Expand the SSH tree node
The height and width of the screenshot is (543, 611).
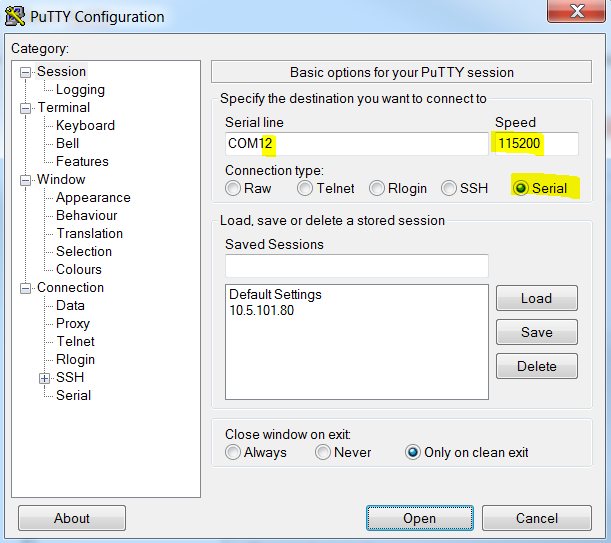point(44,378)
